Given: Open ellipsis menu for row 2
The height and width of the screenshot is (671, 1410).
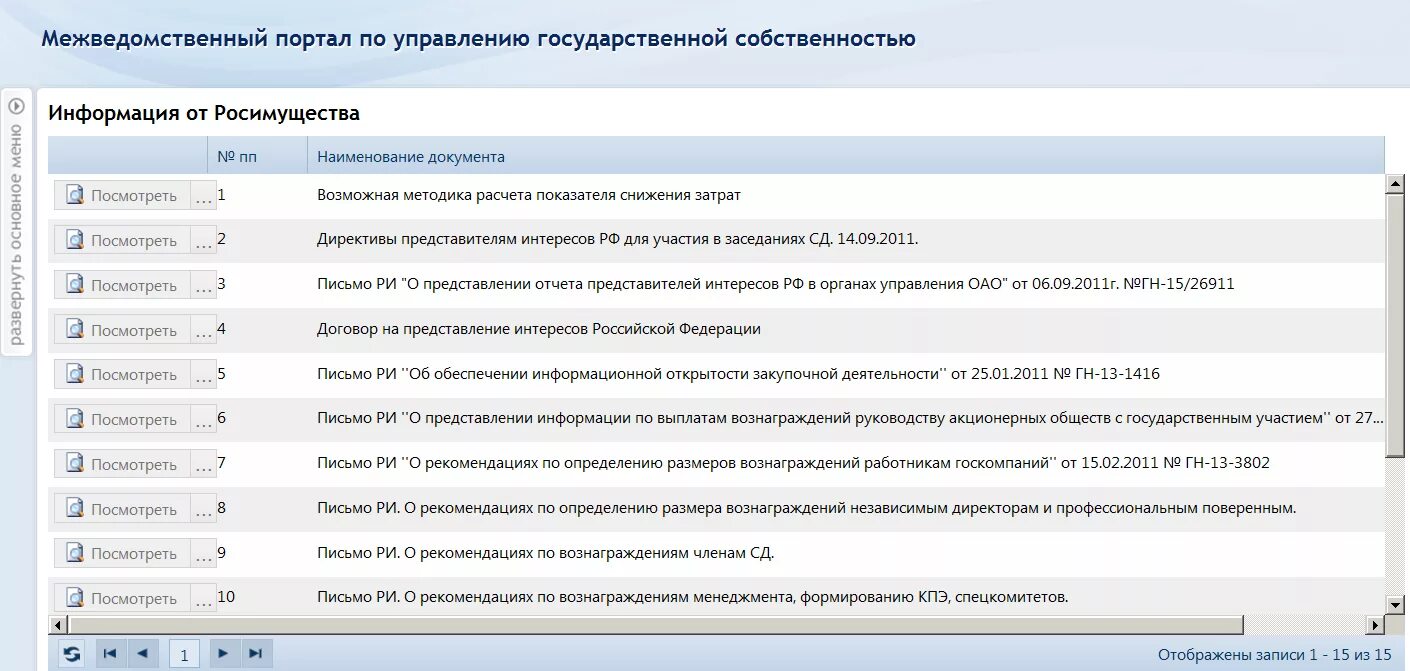Looking at the screenshot, I should click(x=203, y=241).
